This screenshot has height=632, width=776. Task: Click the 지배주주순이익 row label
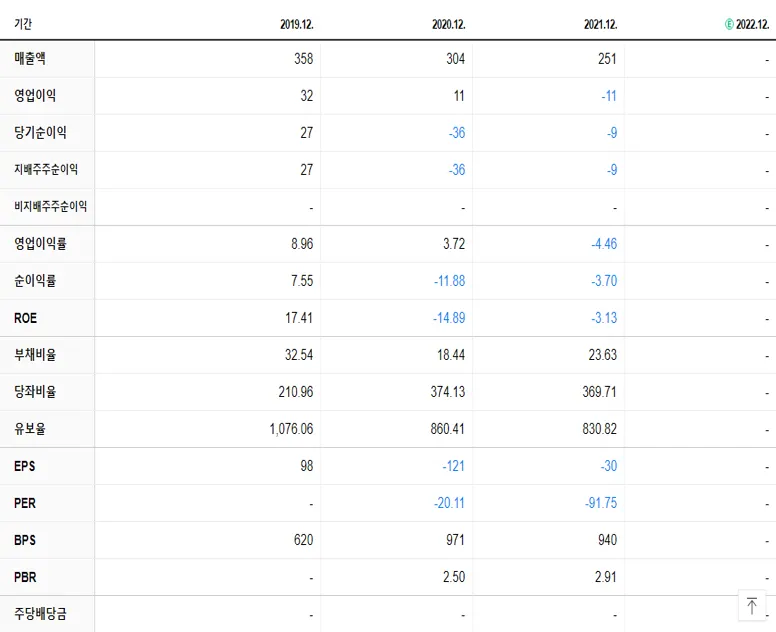[x=46, y=169]
